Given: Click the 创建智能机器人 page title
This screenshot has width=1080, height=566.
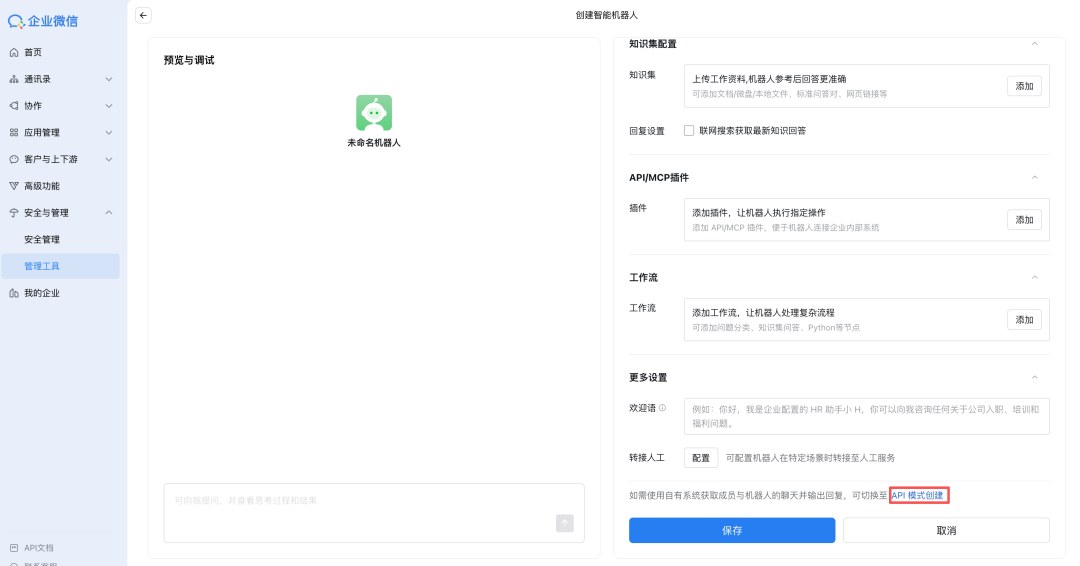Looking at the screenshot, I should 607,15.
